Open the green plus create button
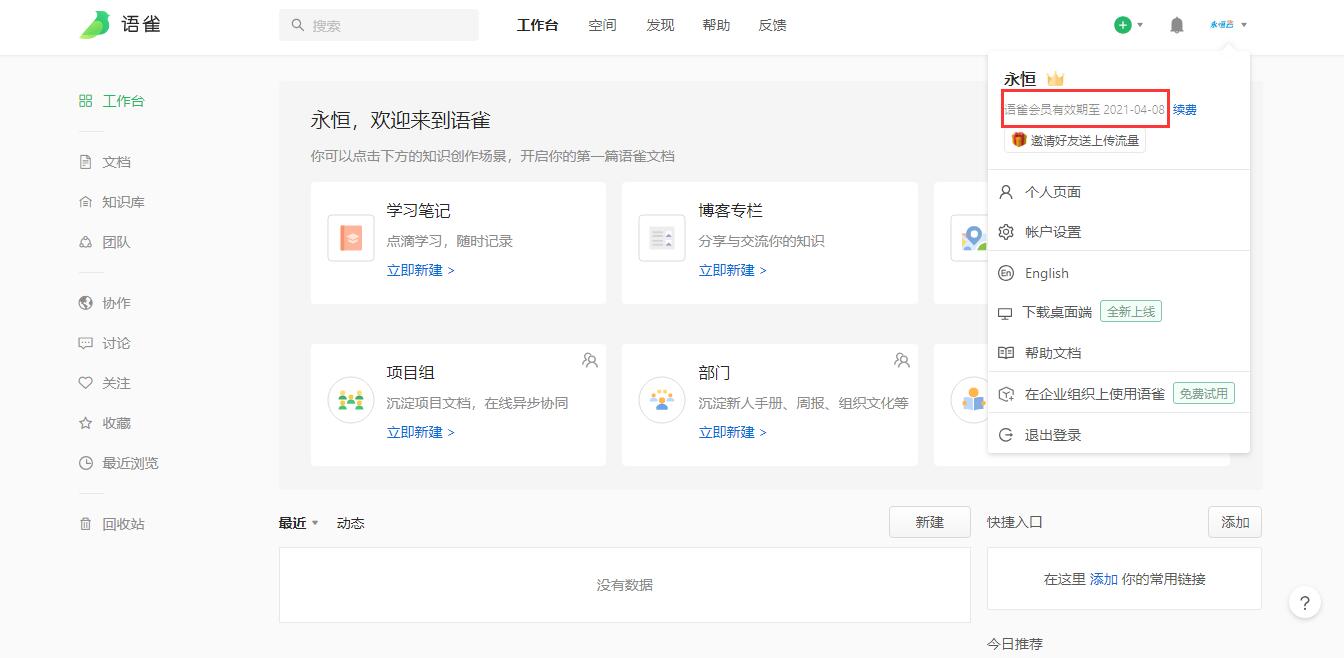This screenshot has width=1344, height=658. [x=1123, y=25]
